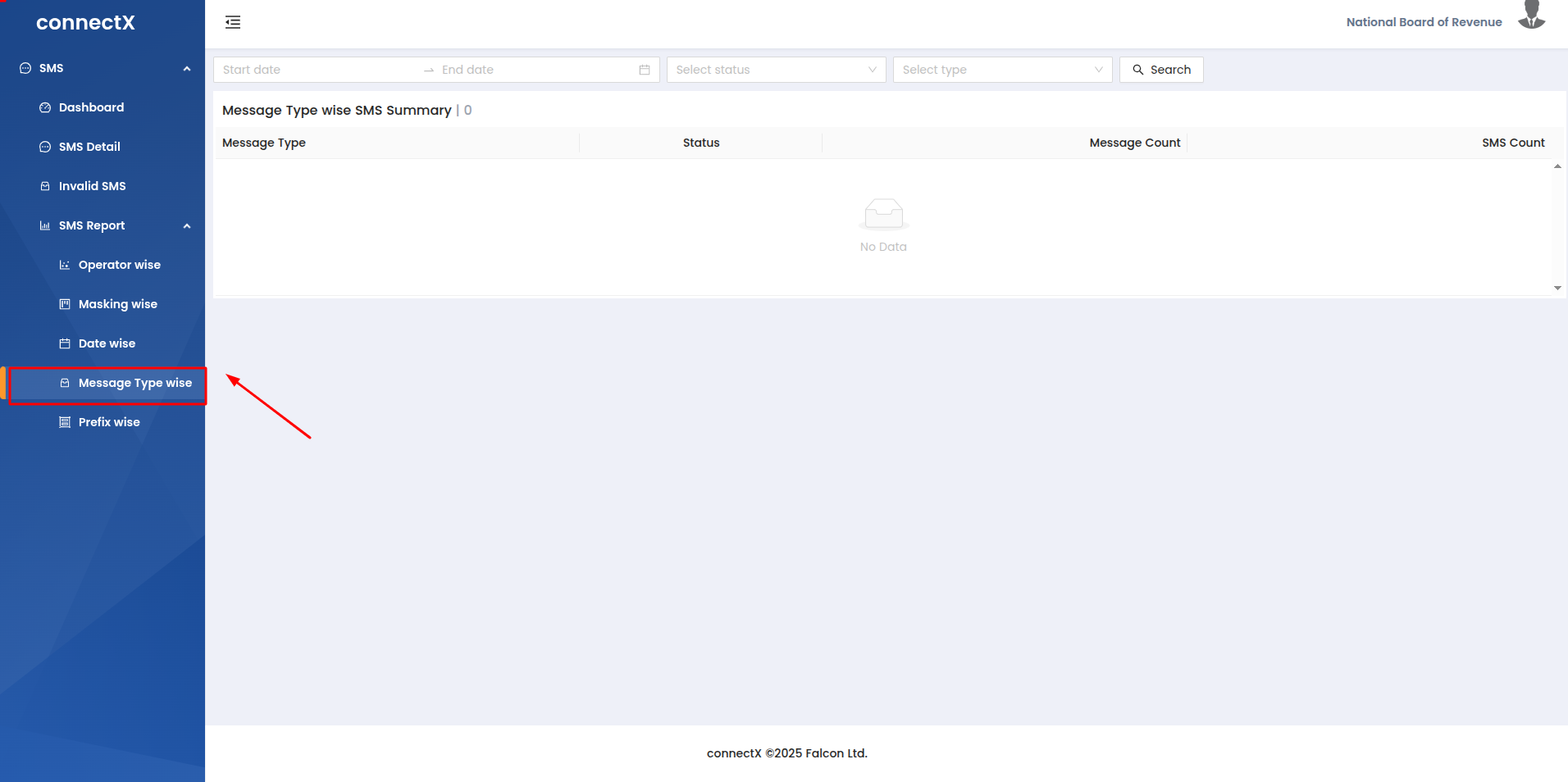
Task: Click the connectX logo
Action: [85, 23]
